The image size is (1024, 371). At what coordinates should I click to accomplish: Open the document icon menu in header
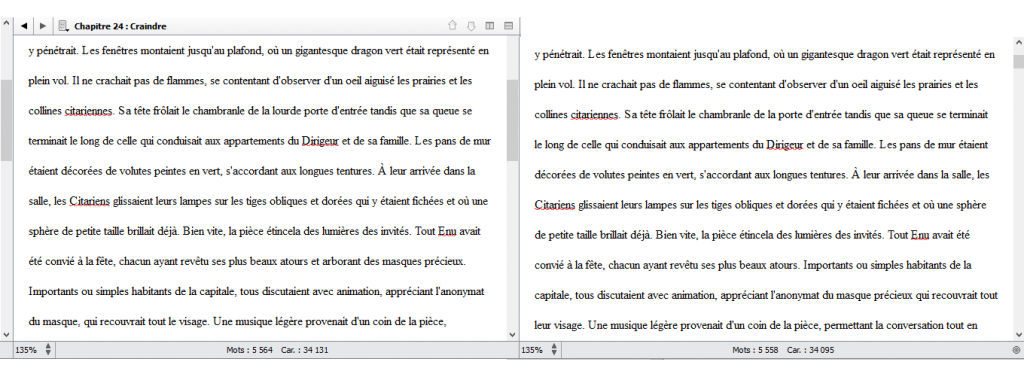(63, 26)
